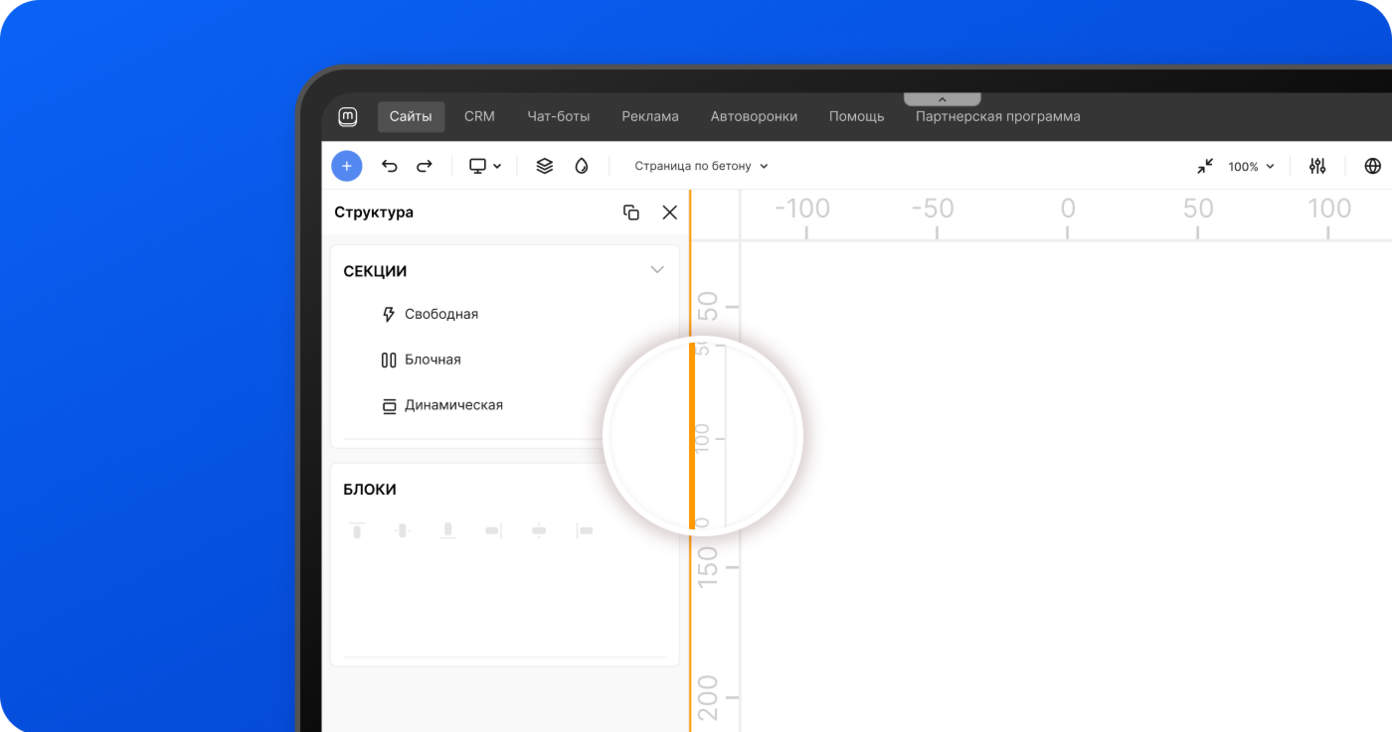The width and height of the screenshot is (1392, 732).
Task: Click the align left edge icon
Action: (585, 530)
